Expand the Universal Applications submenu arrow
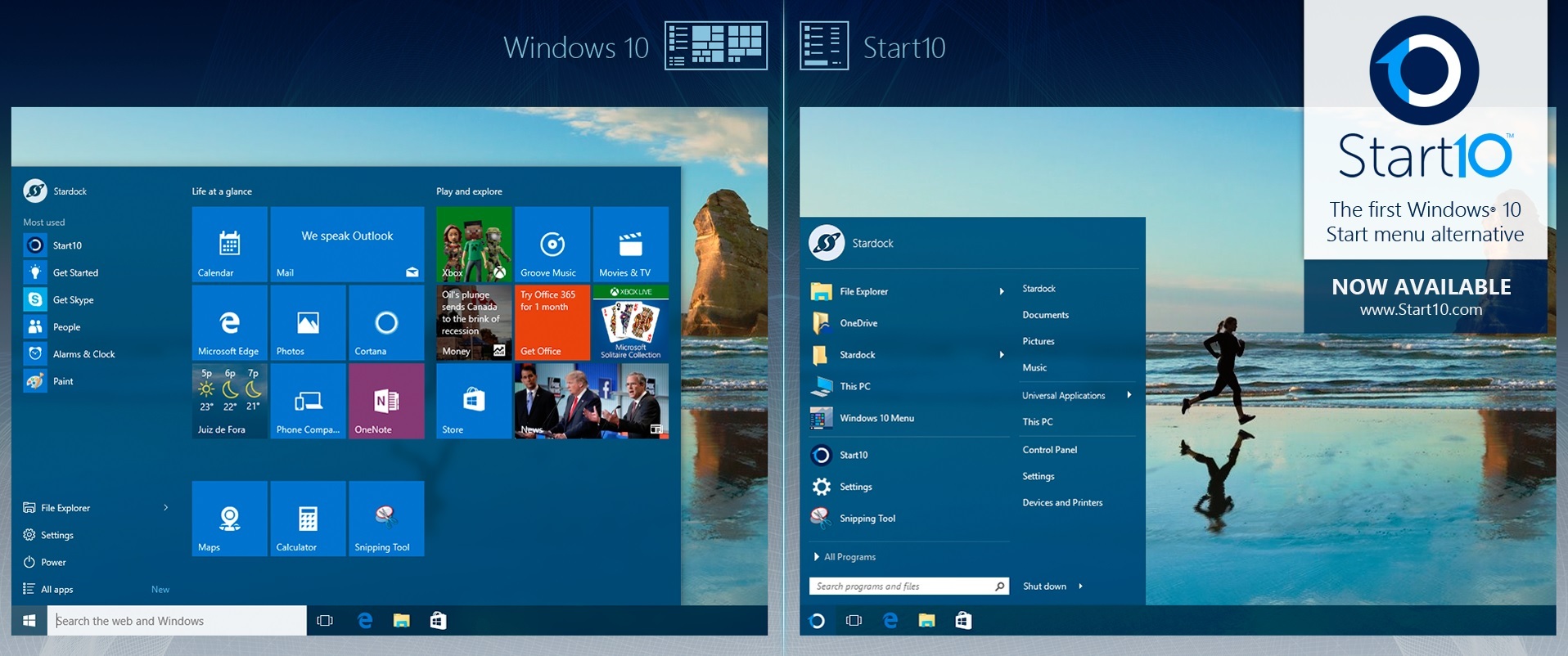Screen dimensions: 1568x656 pyautogui.click(x=1129, y=395)
